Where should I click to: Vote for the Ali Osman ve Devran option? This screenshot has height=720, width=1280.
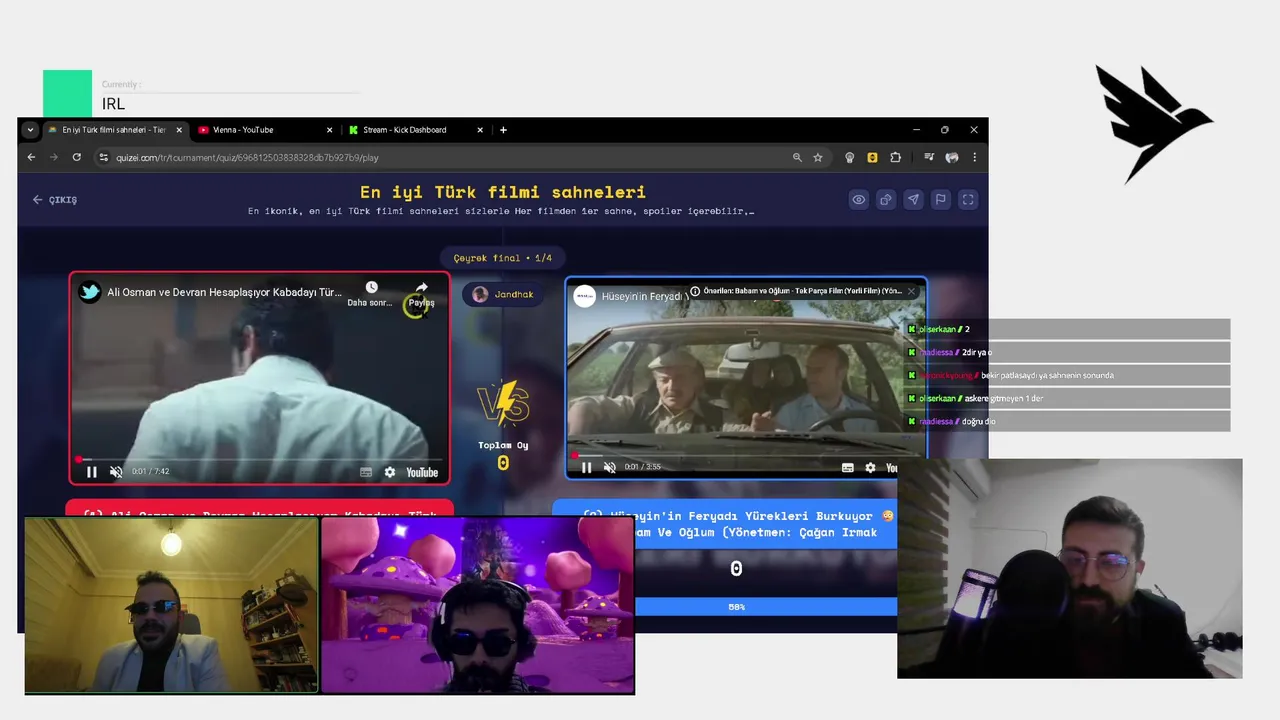coord(260,510)
